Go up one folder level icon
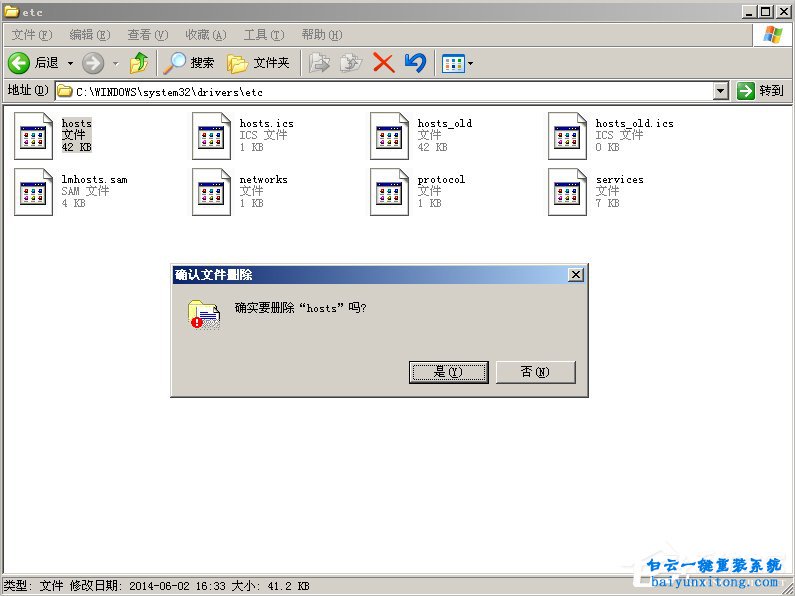 click(139, 63)
